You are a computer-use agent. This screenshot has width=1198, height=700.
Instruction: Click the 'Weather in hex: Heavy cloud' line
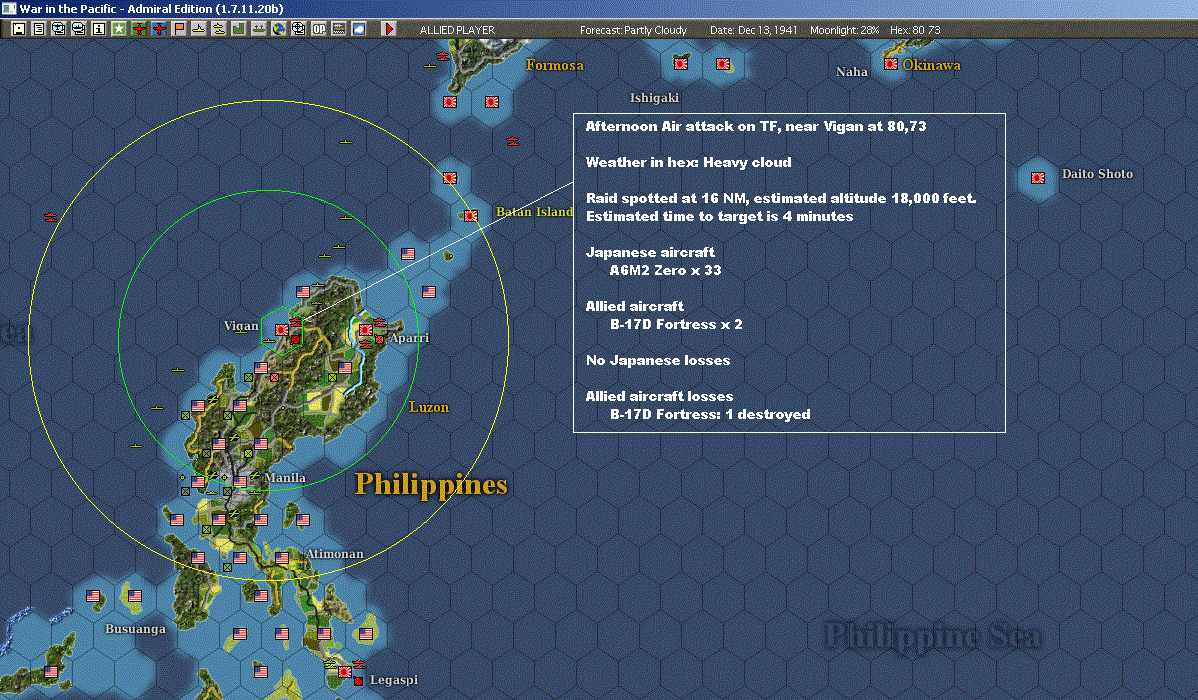pyautogui.click(x=688, y=162)
